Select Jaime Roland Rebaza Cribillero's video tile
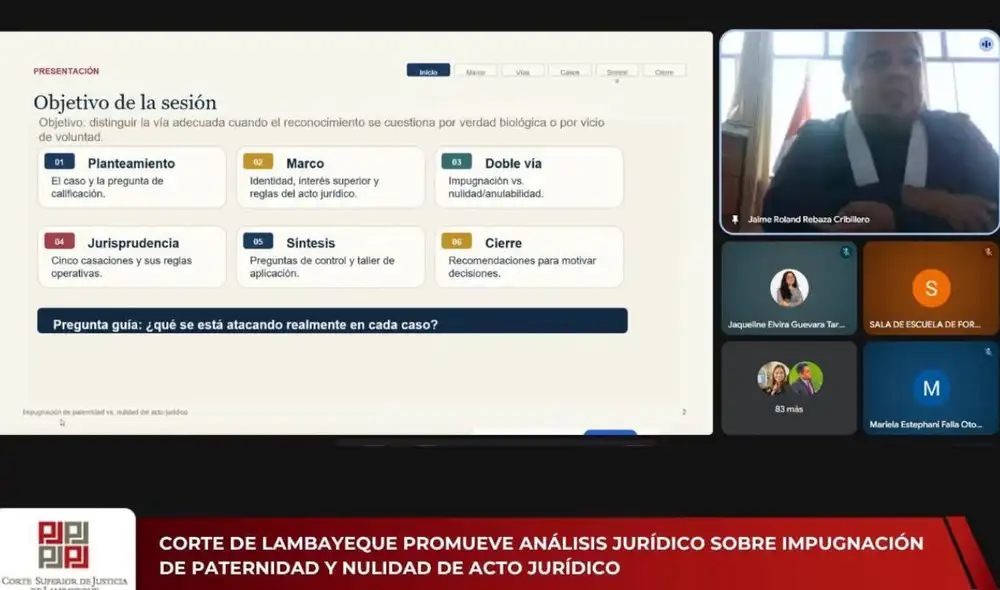 tap(859, 132)
